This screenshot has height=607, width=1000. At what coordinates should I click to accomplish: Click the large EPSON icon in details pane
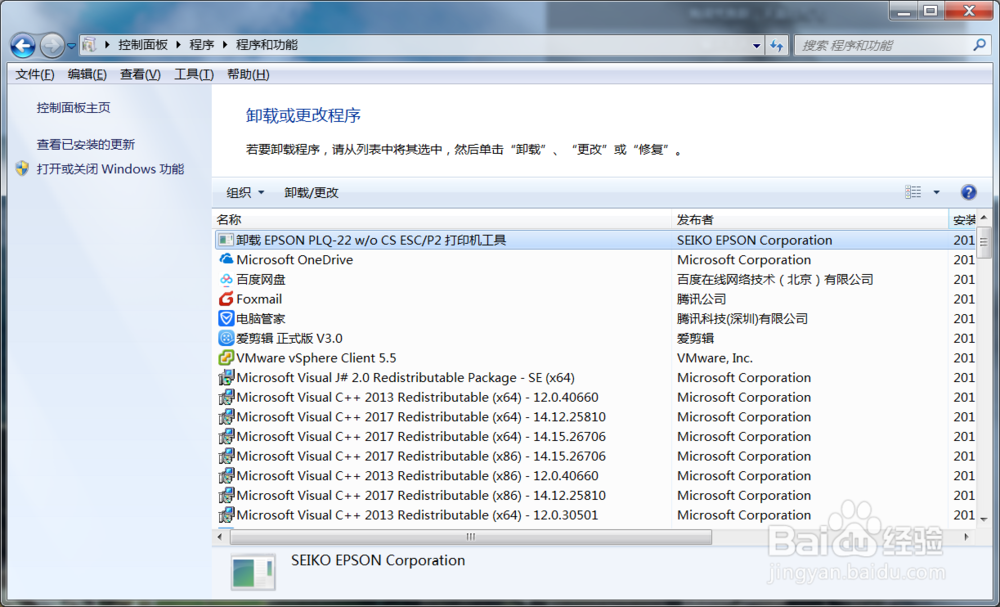[x=253, y=571]
